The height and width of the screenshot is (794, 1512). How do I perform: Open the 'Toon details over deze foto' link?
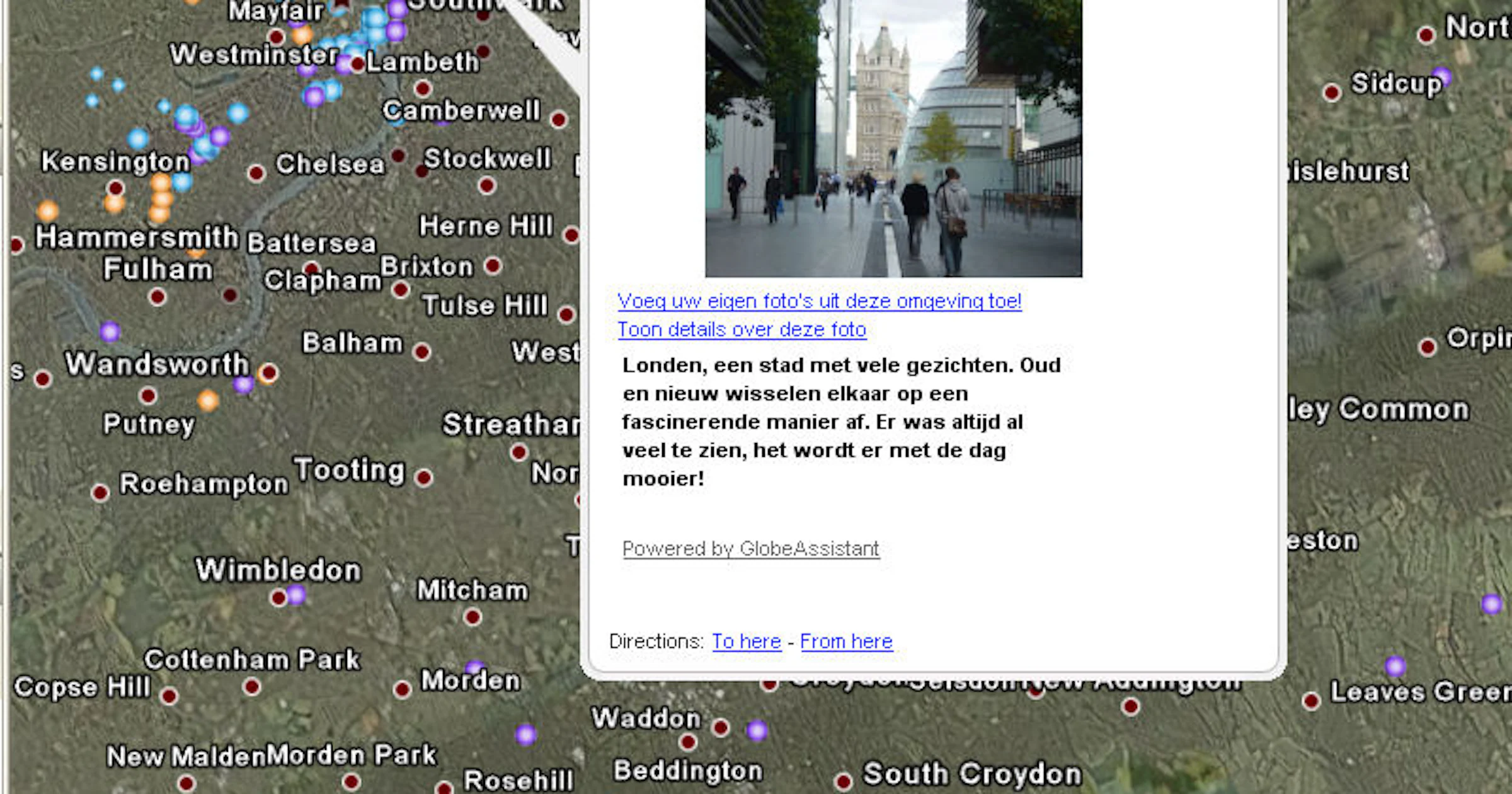pos(742,330)
